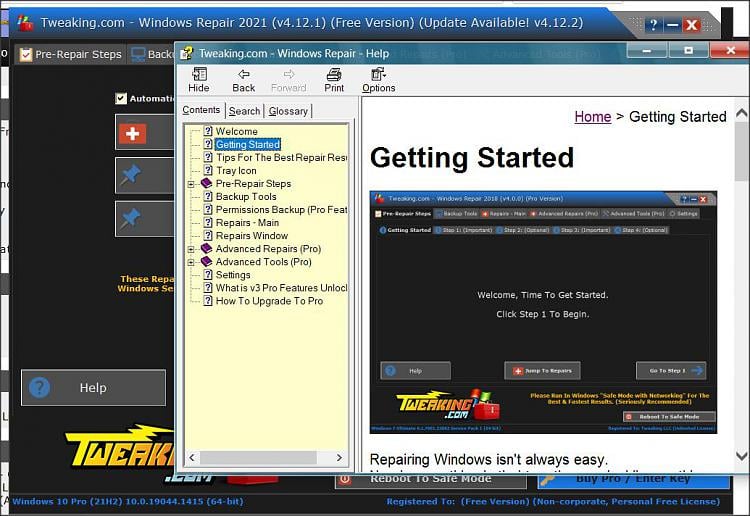750x516 pixels.
Task: Click the first blue pushpin button
Action: (x=132, y=176)
